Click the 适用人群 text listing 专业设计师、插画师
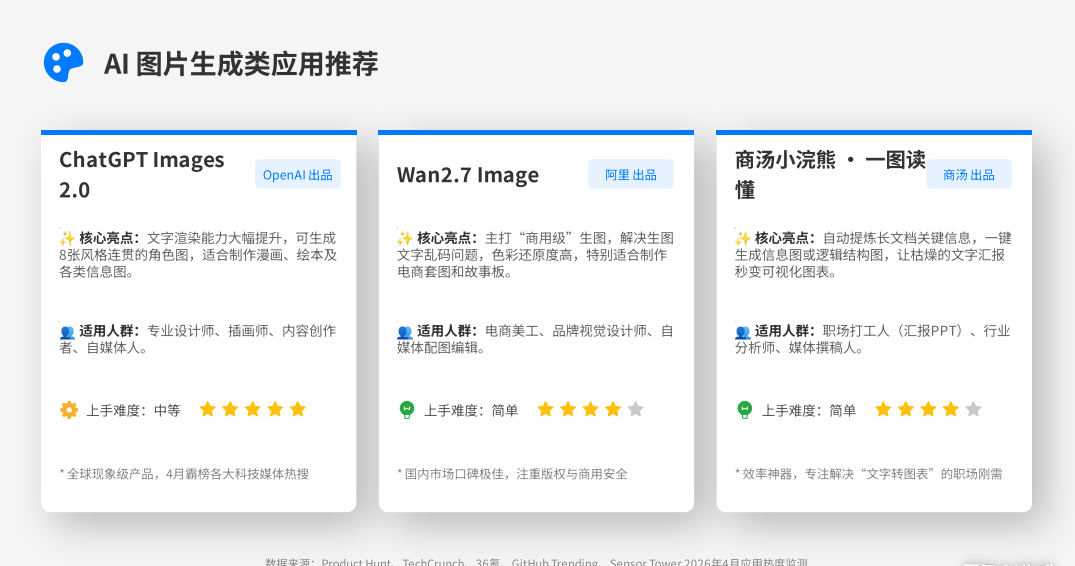The height and width of the screenshot is (566, 1075). tap(198, 339)
